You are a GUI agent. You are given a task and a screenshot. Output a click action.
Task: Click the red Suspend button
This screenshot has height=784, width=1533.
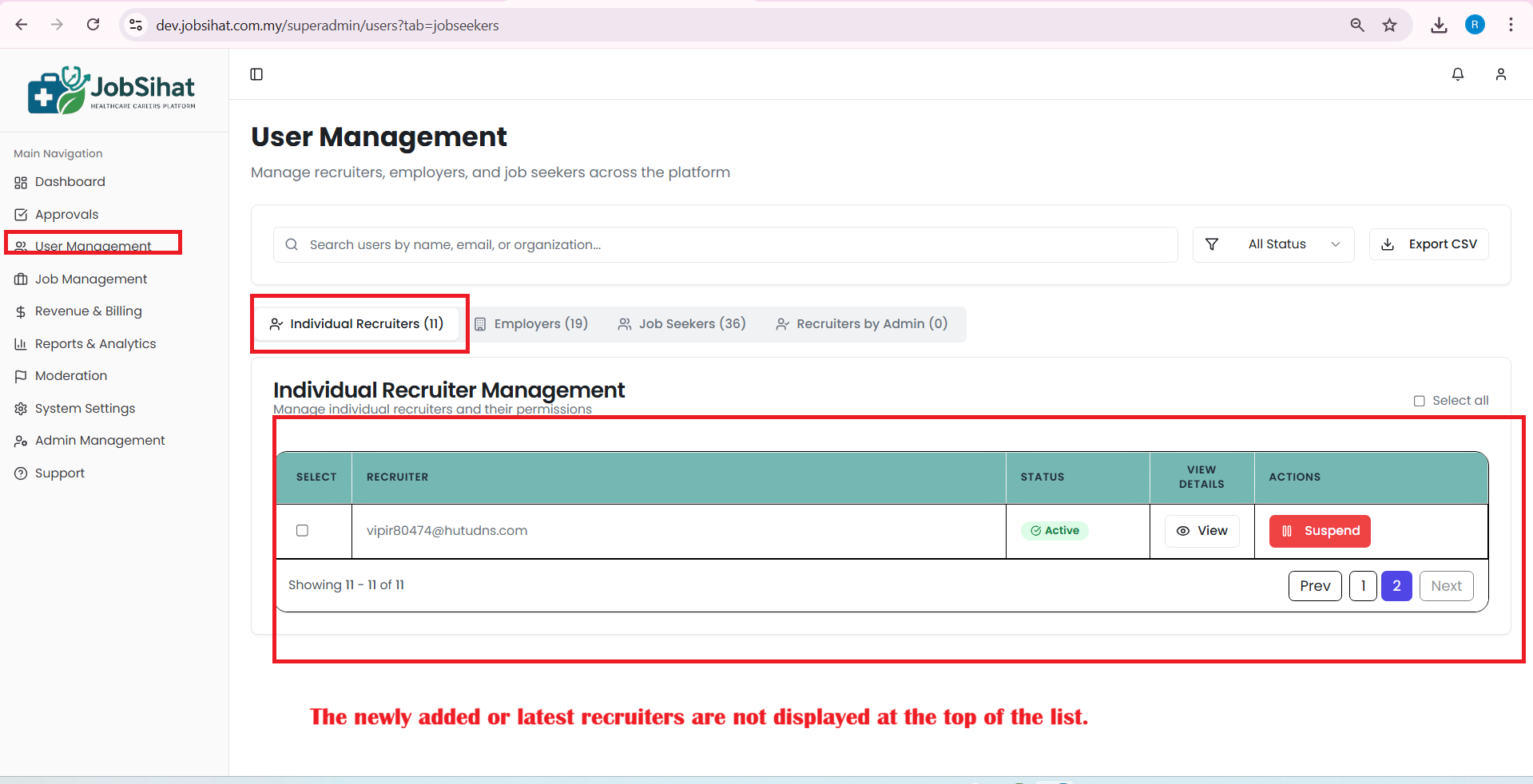point(1320,531)
